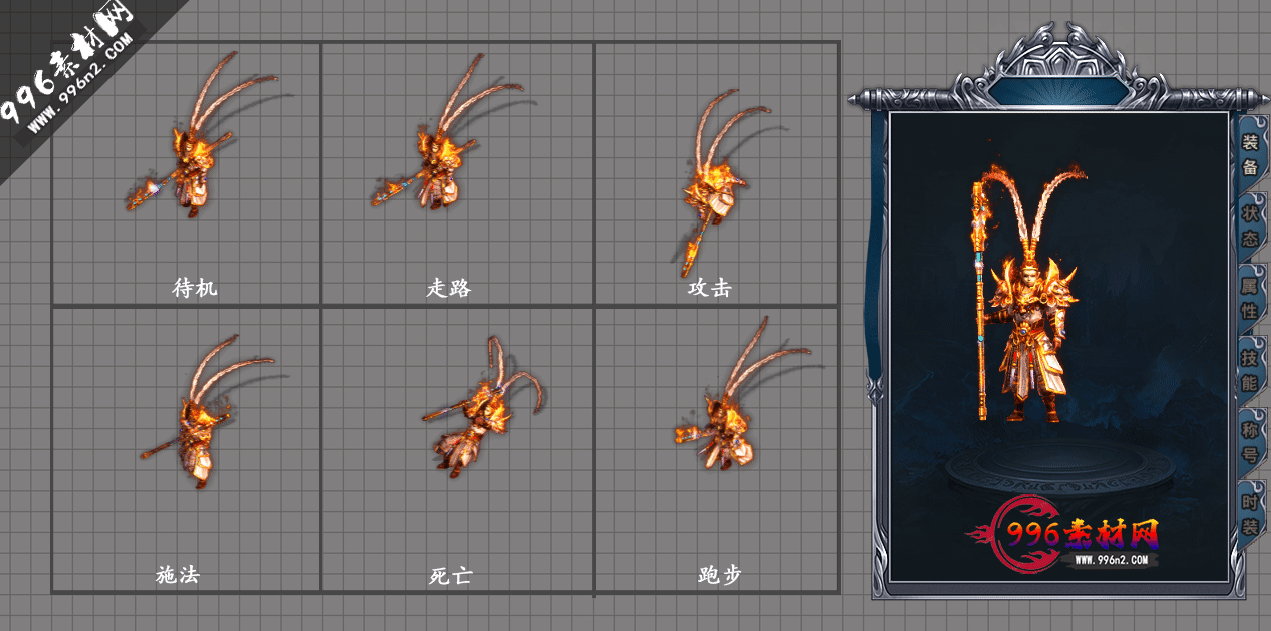Click the 待机 label text
Screen dimensions: 1271x631
pos(194,288)
